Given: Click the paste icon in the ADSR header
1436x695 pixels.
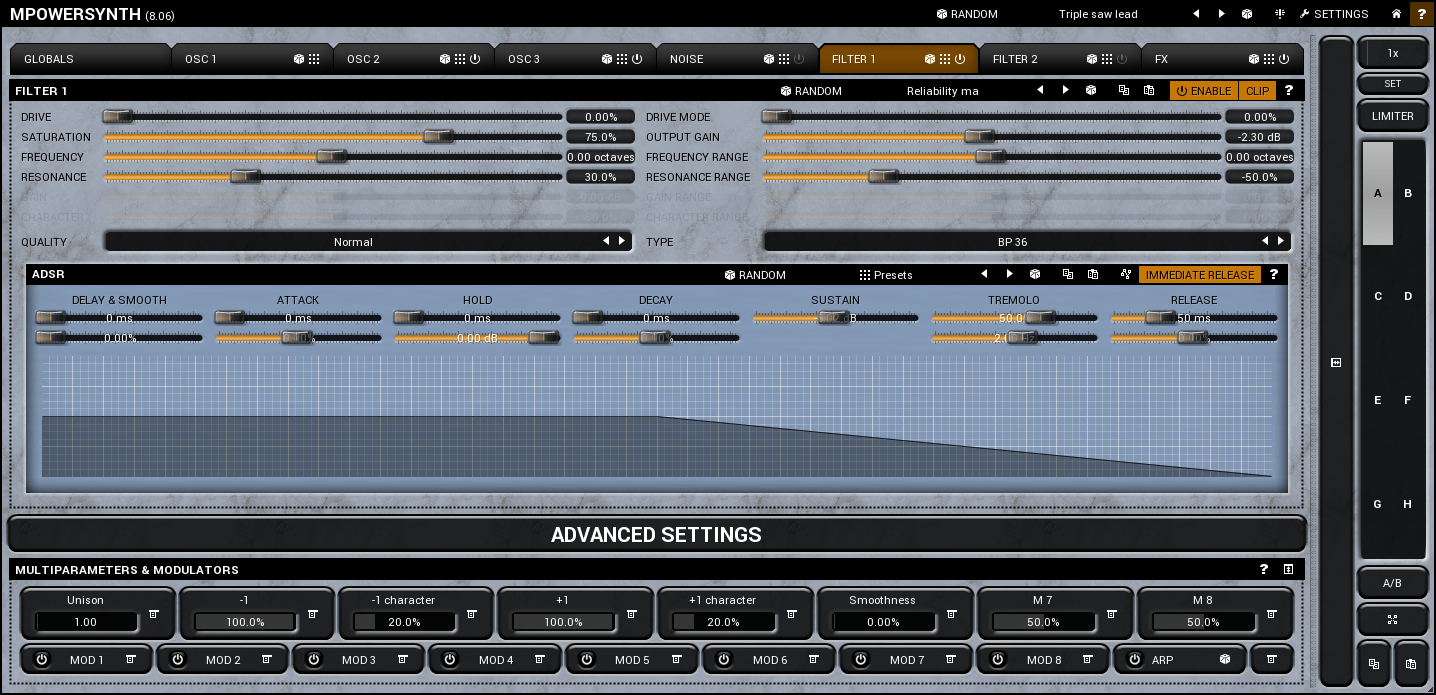Looking at the screenshot, I should coord(1093,274).
